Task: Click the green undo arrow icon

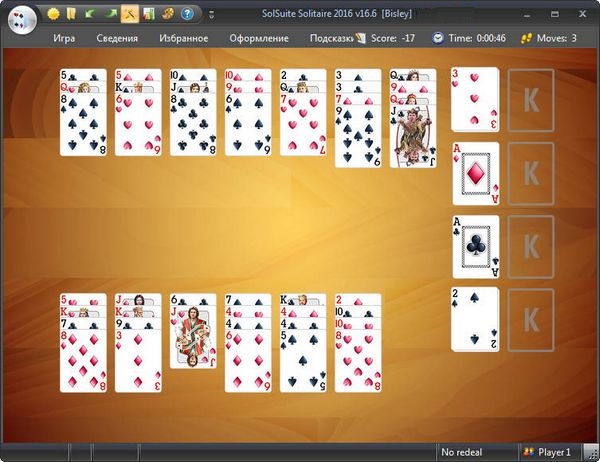Action: (91, 14)
